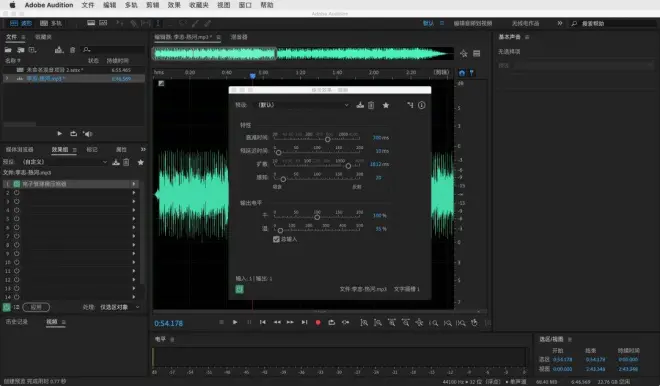Viewport: 660px width, 386px height.
Task: Click Zoom Out Amplitude icon
Action: click(x=378, y=323)
